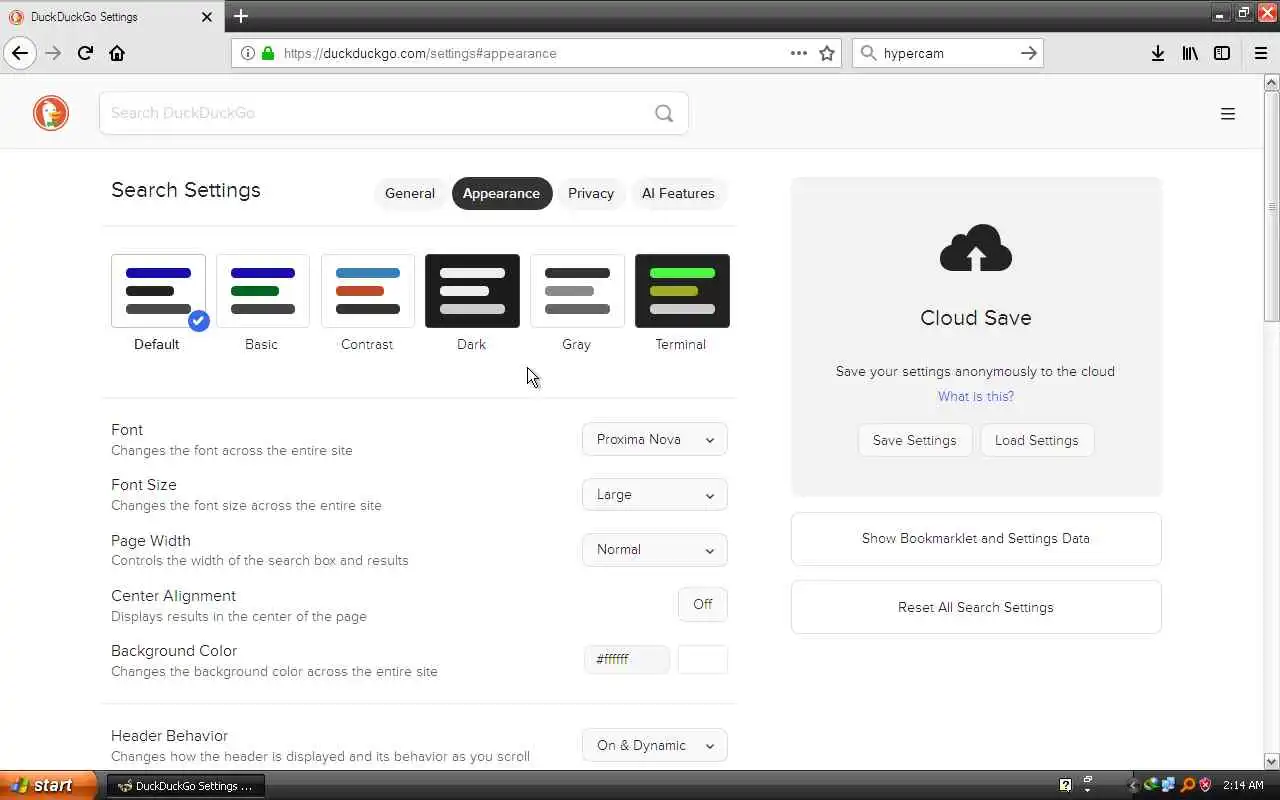Viewport: 1280px width, 800px height.
Task: Click the page vertical scrollbar thumb
Action: [1272, 206]
